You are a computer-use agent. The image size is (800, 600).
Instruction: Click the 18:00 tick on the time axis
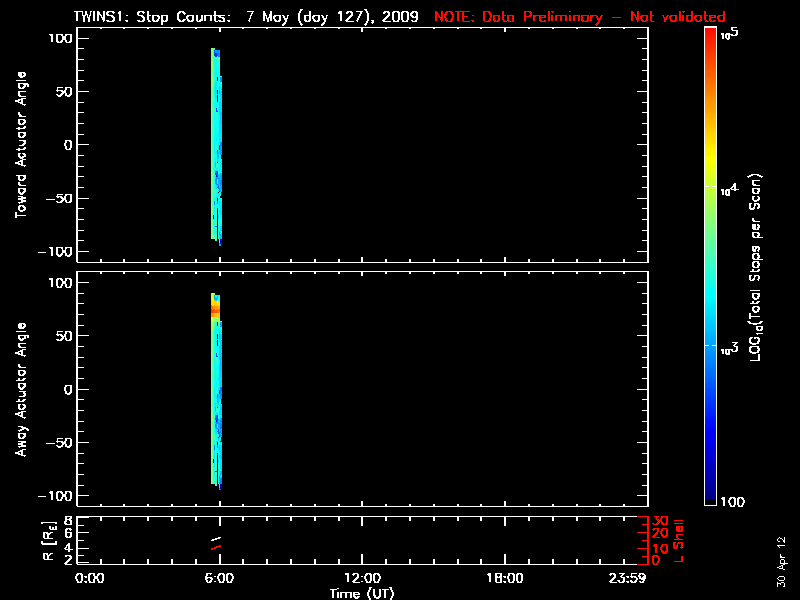[x=504, y=579]
